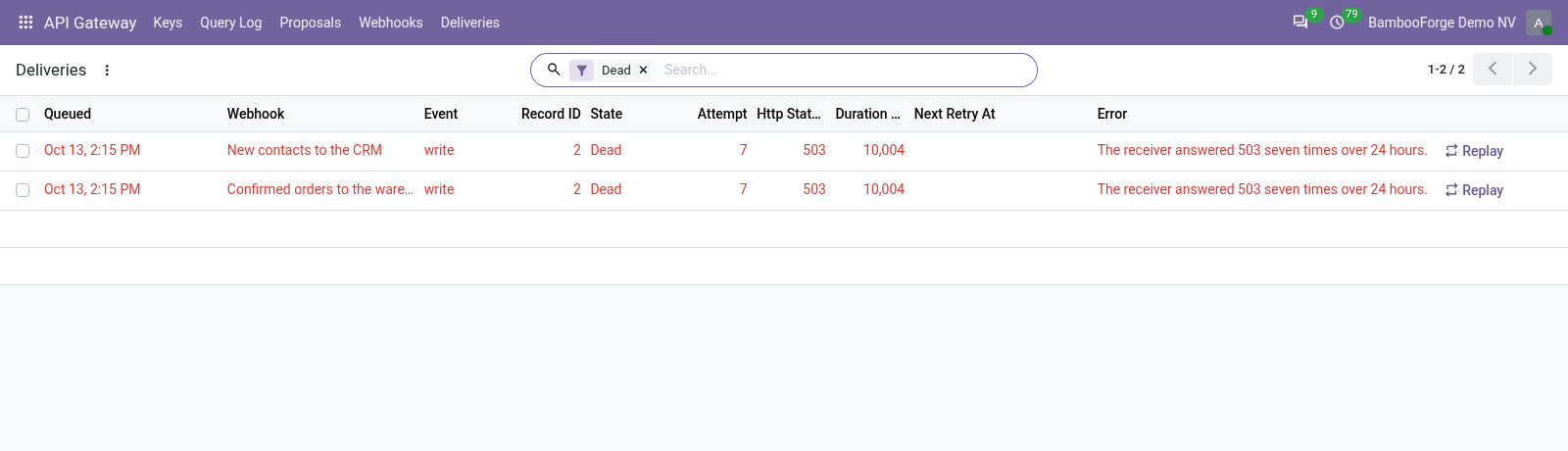
Task: Open the Query Log menu
Action: 230,23
